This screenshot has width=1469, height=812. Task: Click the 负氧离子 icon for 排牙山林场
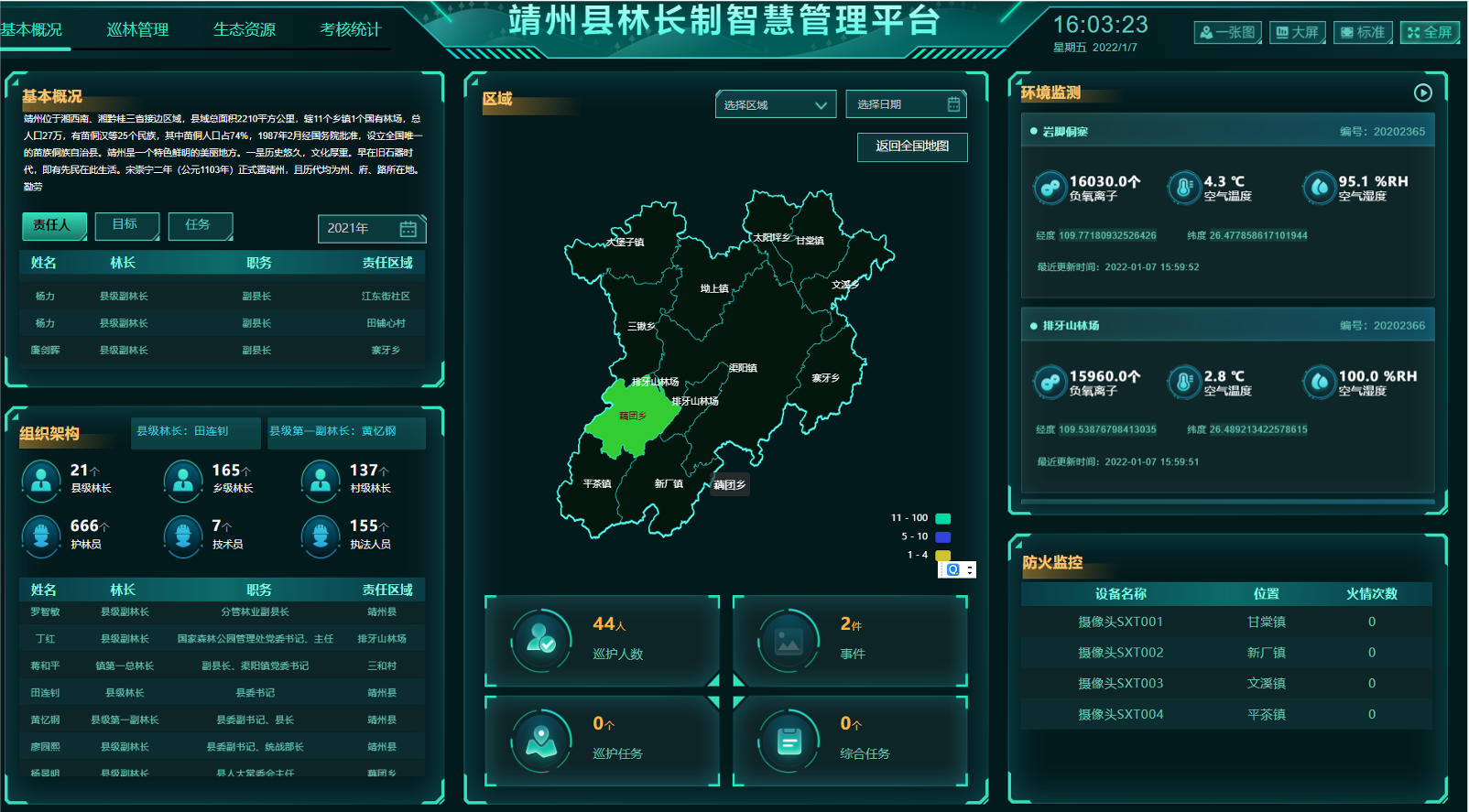1049,382
